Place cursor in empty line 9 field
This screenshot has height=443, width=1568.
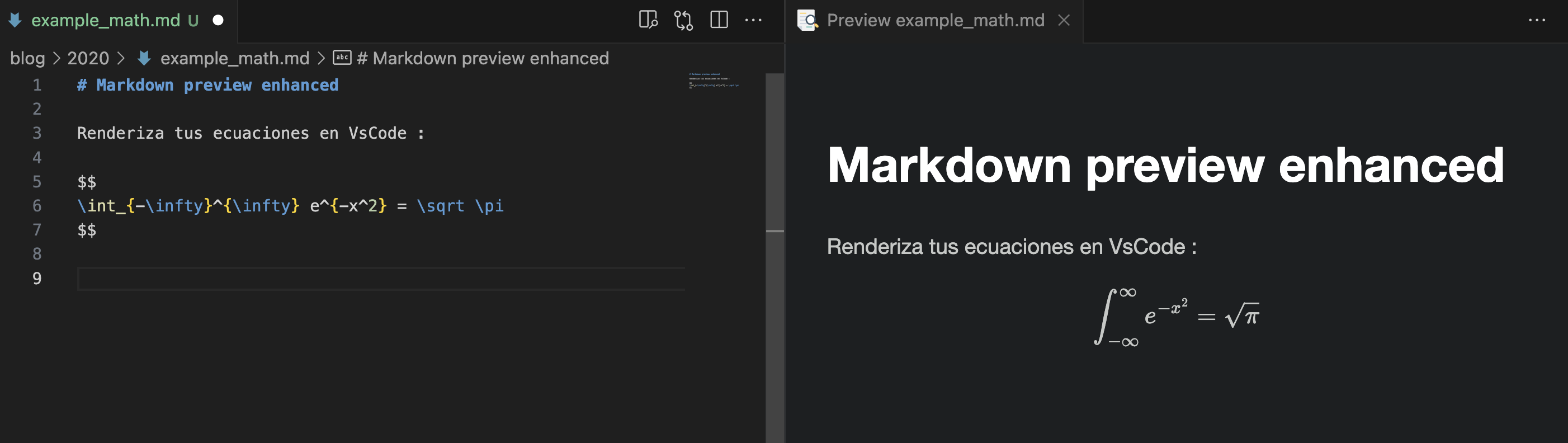coord(381,279)
